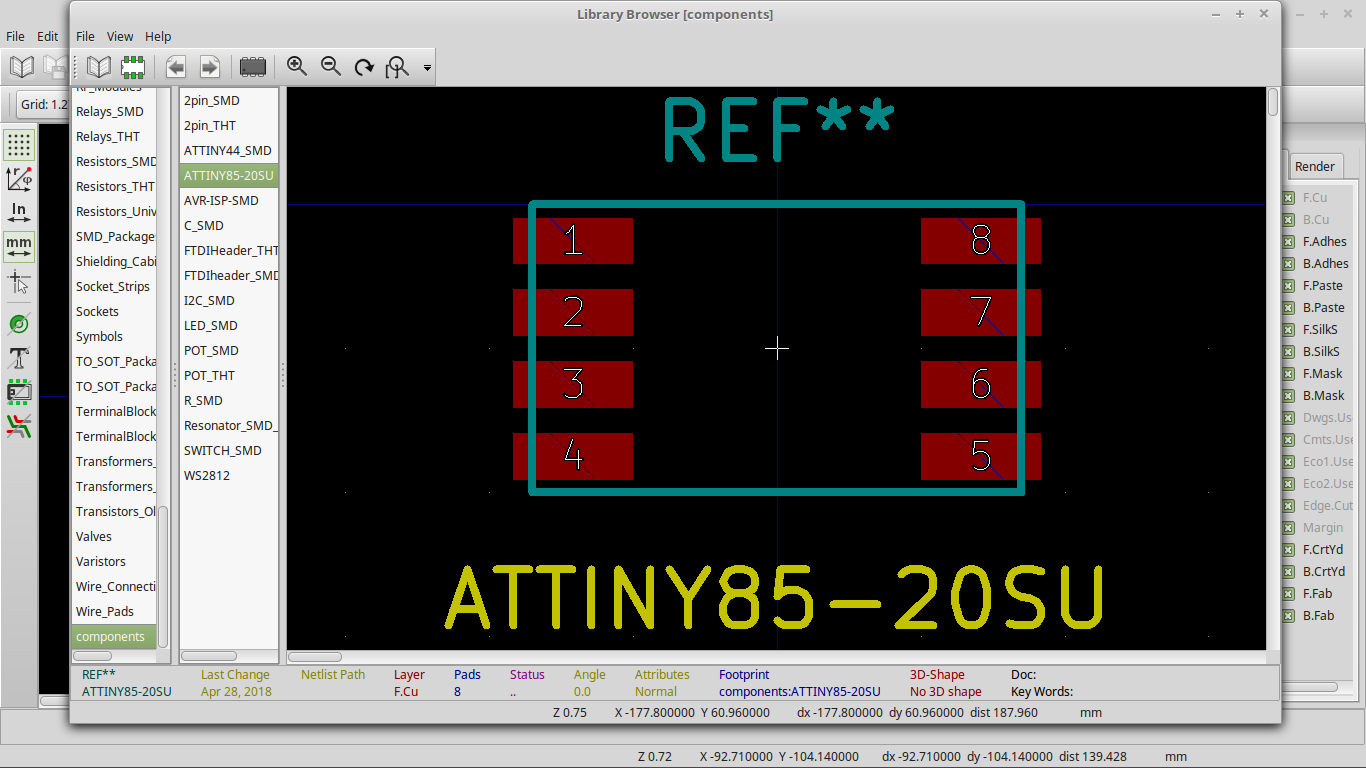This screenshot has height=768, width=1366.
Task: Click open library icon in background editor
Action: (x=22, y=67)
